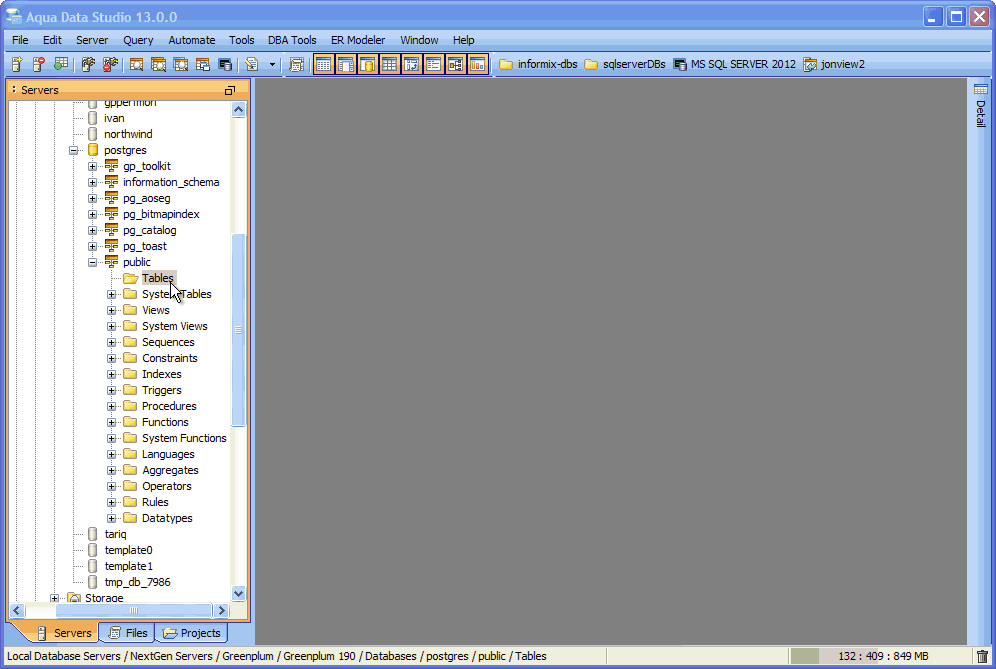Click the disconnect server icon with red mark
996x669 pixels.
click(x=111, y=64)
